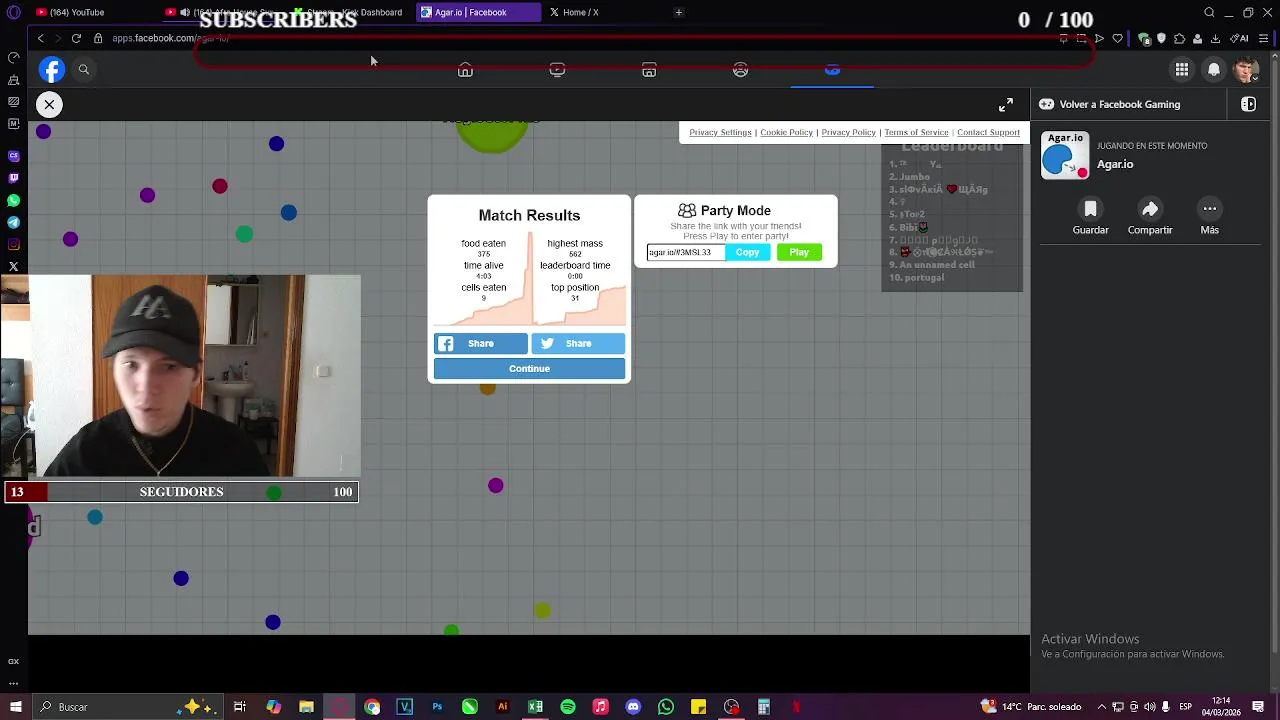The image size is (1280, 720).
Task: Open the Terms of Service link
Action: point(916,132)
